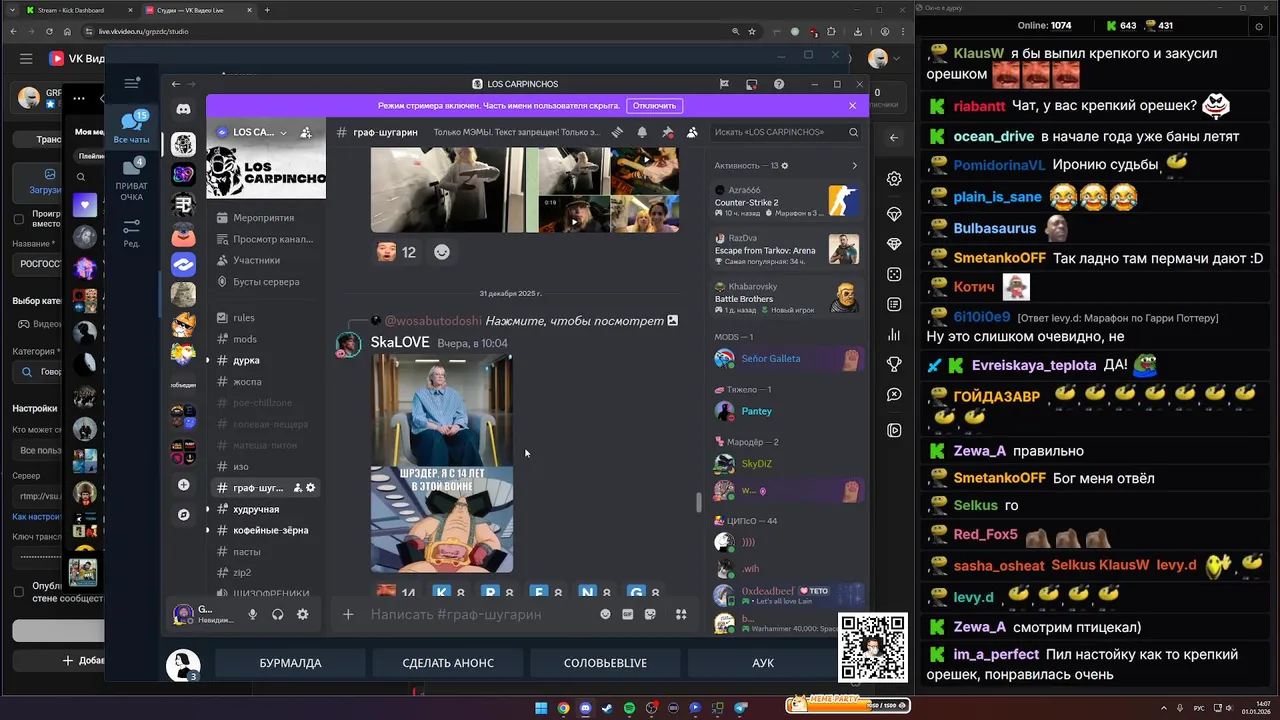
Task: Open Бусты сервера in sidebar
Action: (x=265, y=282)
